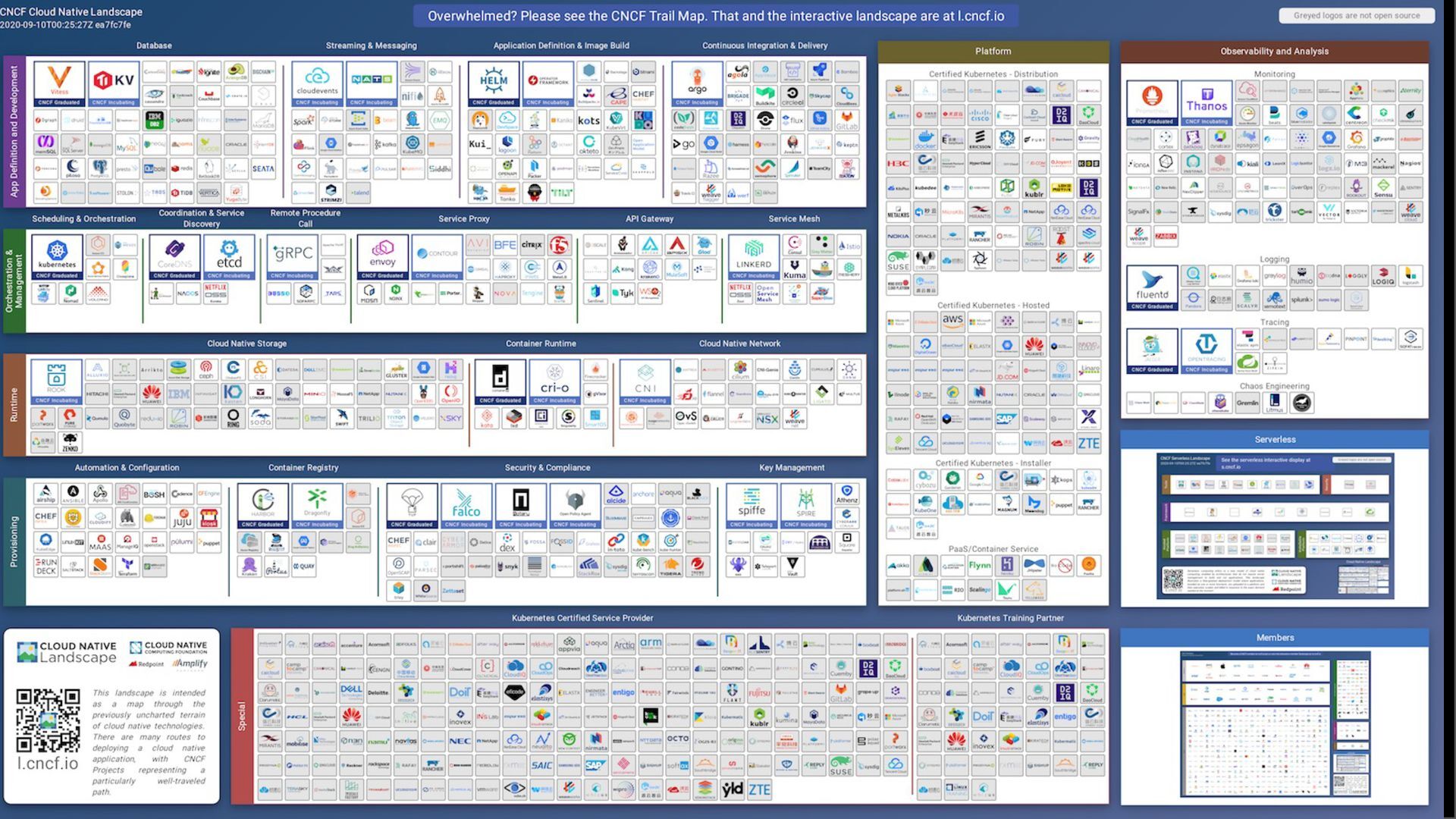This screenshot has height=819, width=1456.
Task: Select the Open Policy Agent card
Action: pos(575,506)
